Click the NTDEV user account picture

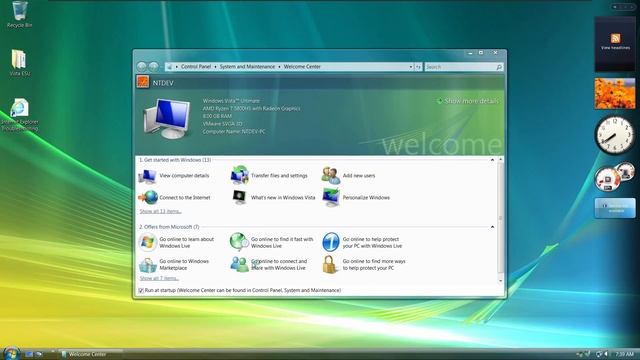coord(143,82)
